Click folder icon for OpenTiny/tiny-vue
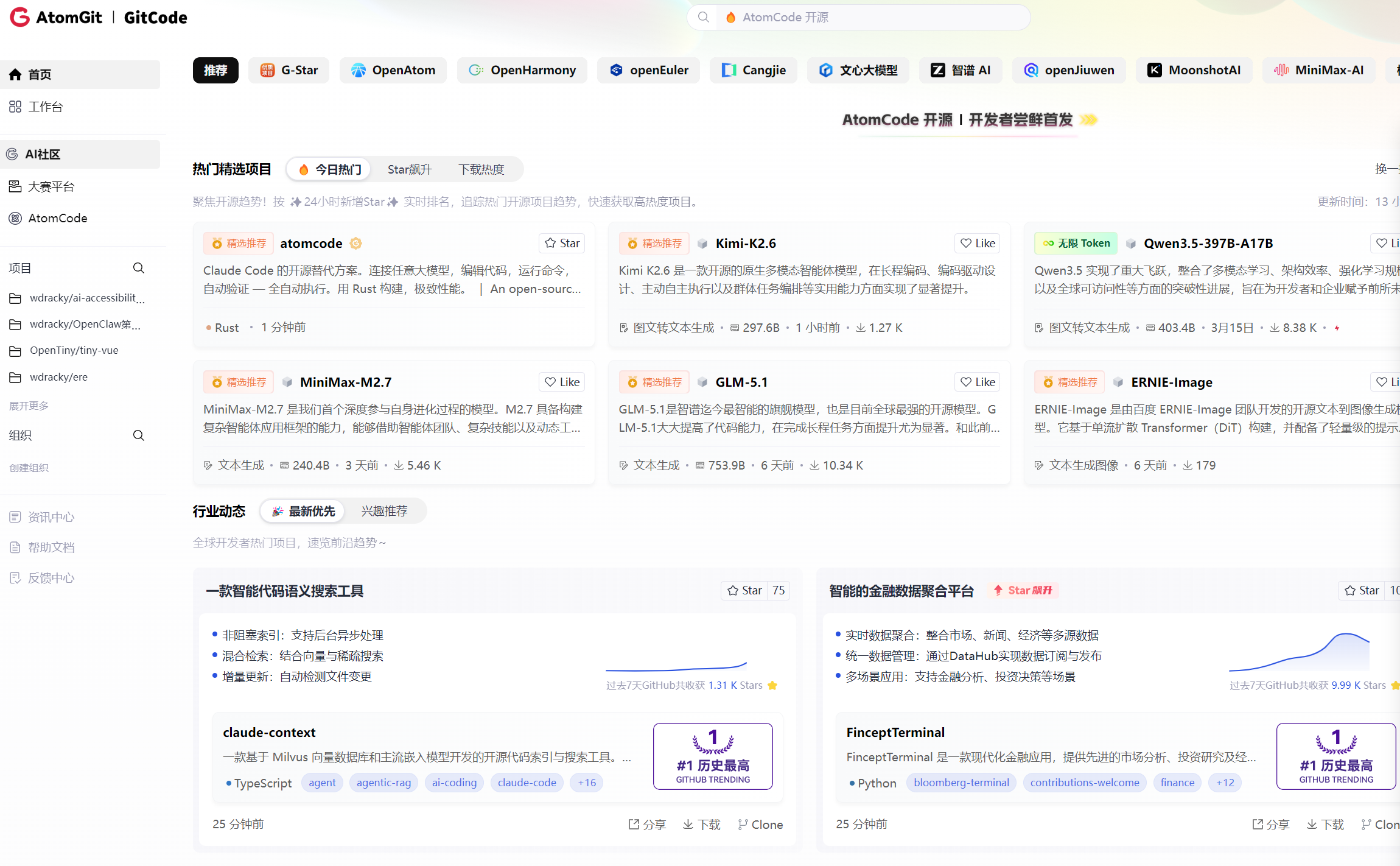 [15, 351]
